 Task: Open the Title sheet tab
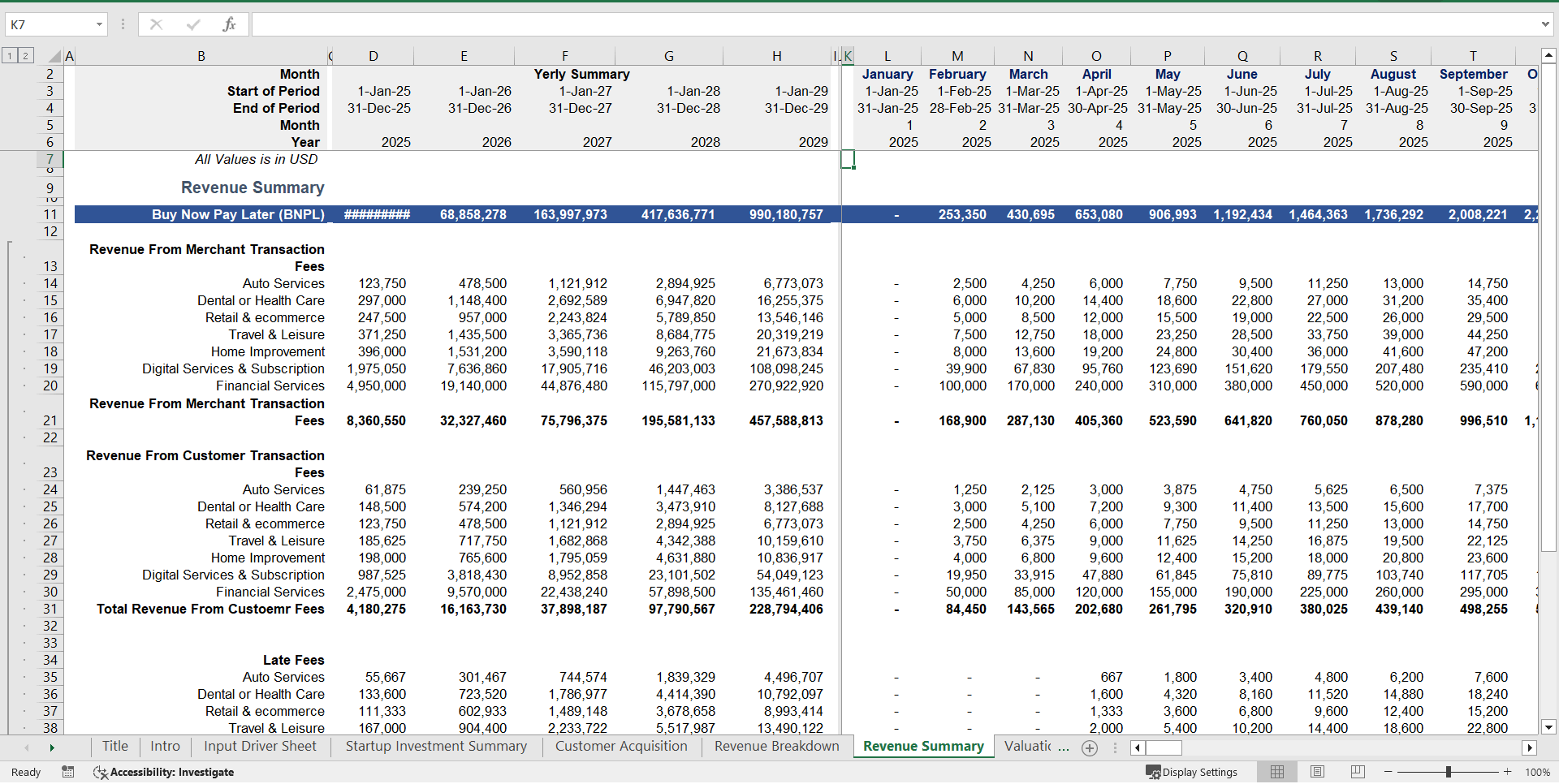coord(114,747)
